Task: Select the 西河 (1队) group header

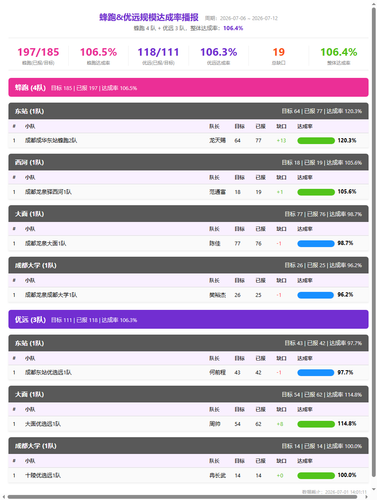Action: pos(188,162)
